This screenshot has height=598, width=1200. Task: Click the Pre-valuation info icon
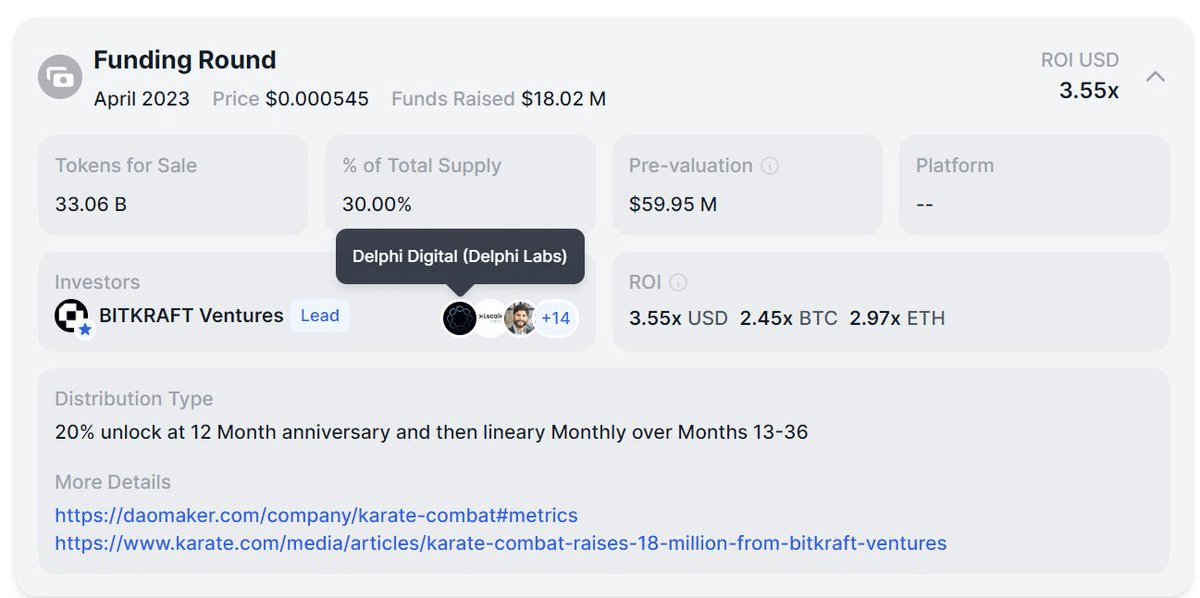(x=770, y=166)
